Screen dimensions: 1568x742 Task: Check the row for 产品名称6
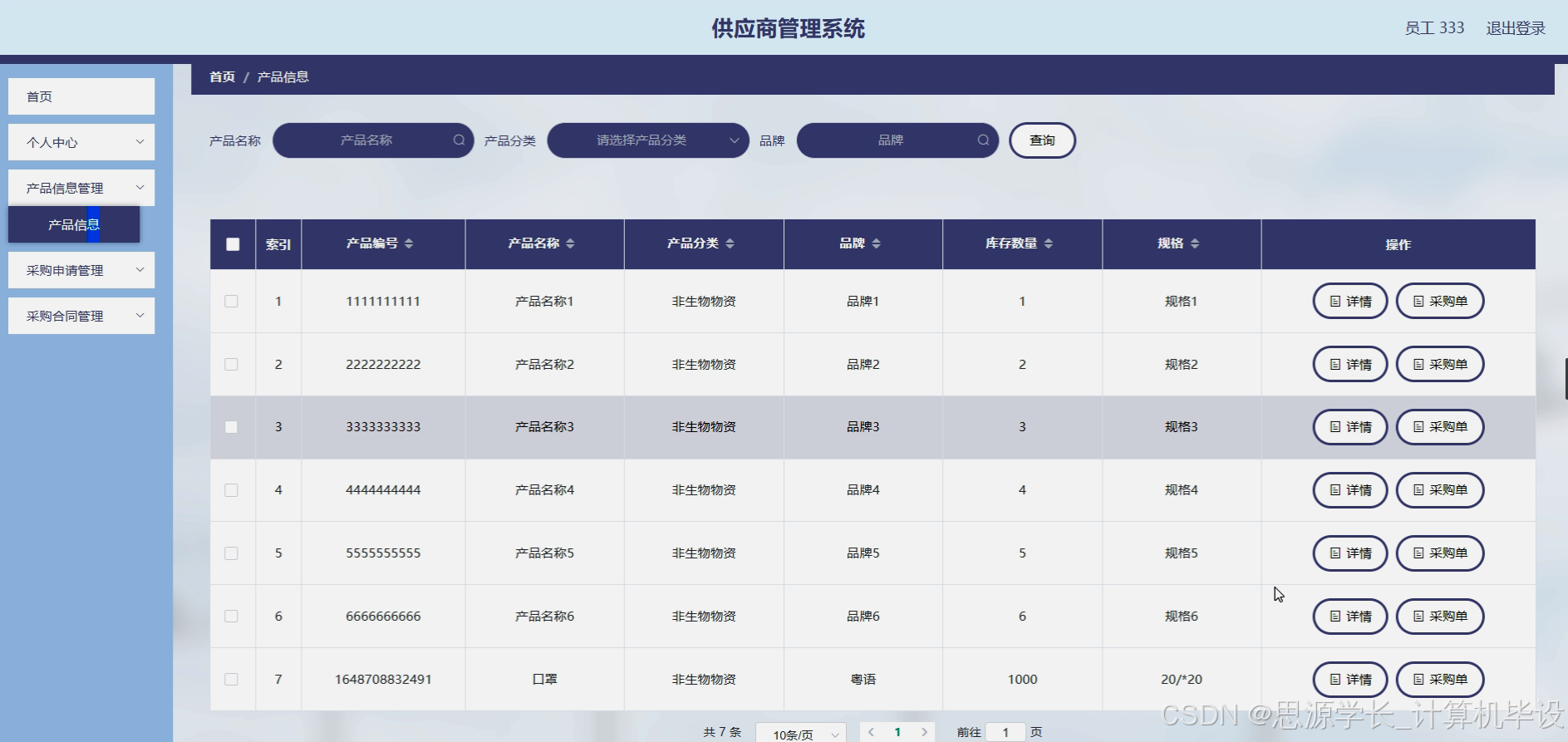(232, 617)
